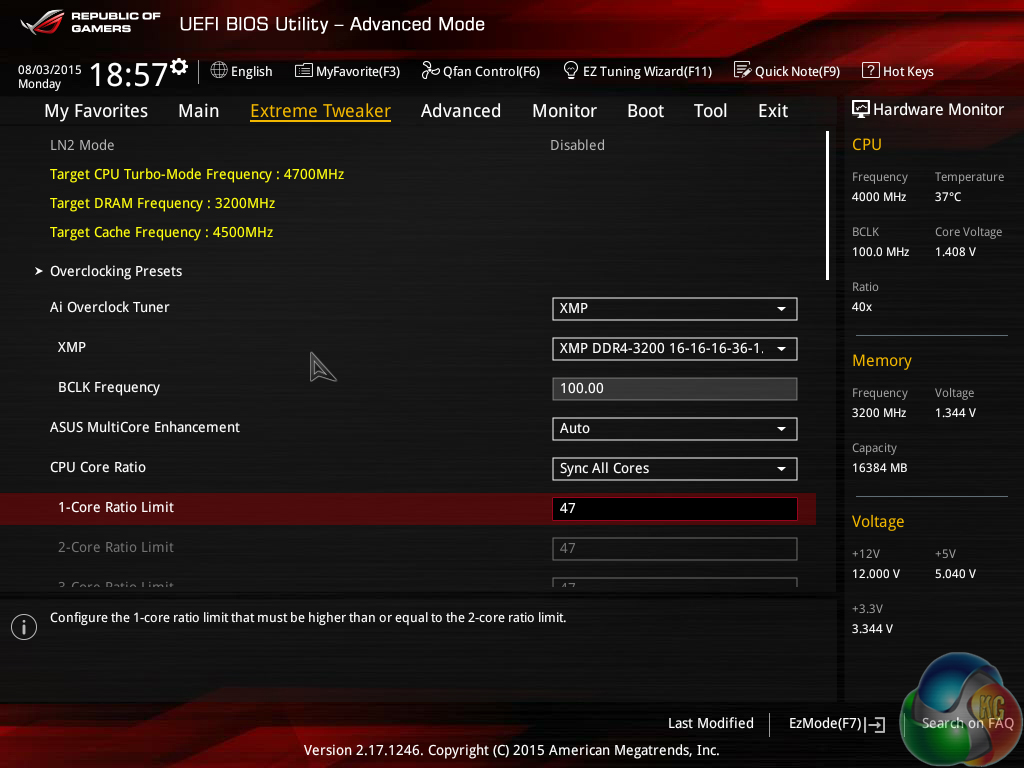The height and width of the screenshot is (768, 1024).
Task: Click Target DRAM Frequency : 3200MHz text
Action: coord(163,203)
